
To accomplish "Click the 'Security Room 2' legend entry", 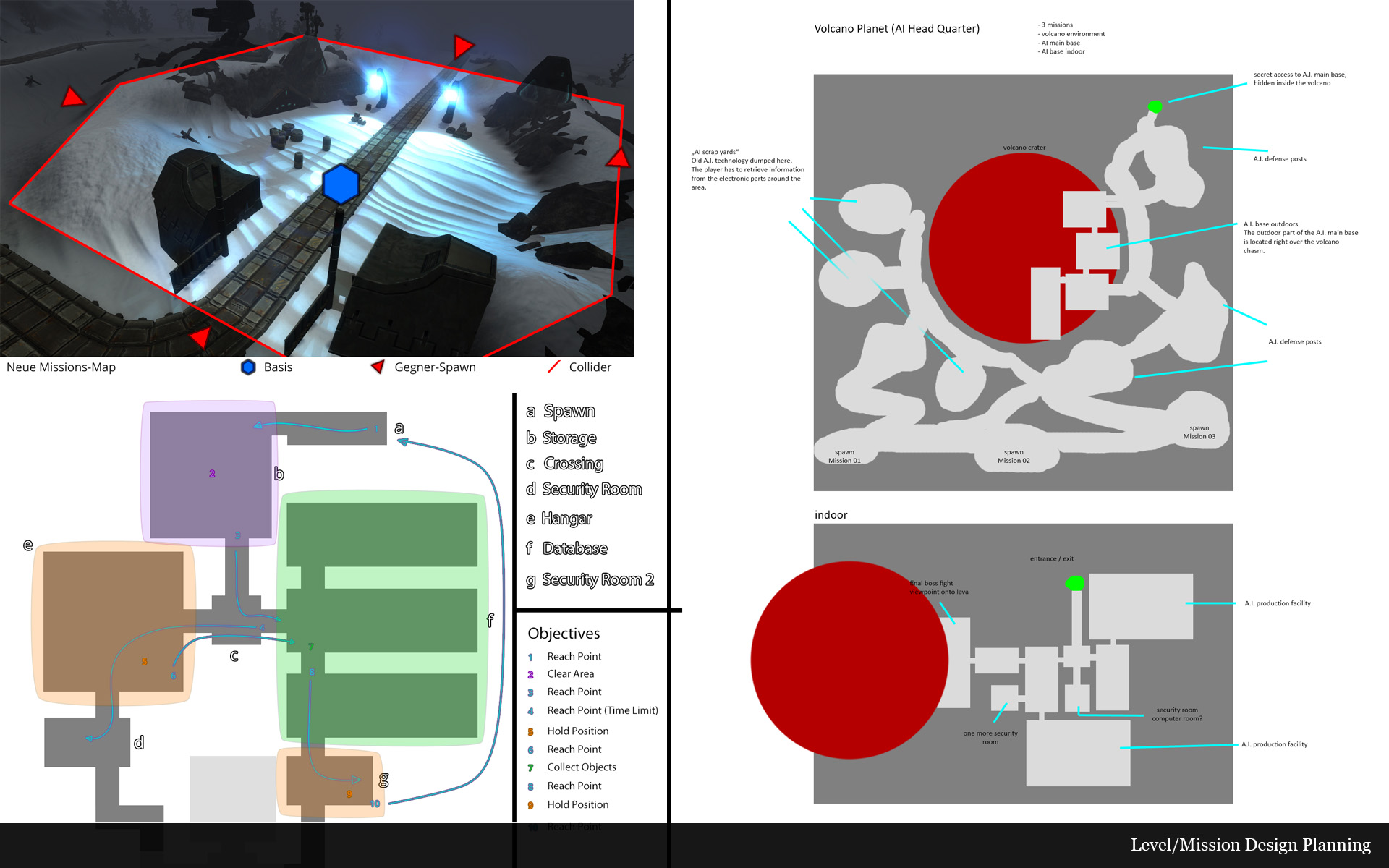I will [598, 580].
